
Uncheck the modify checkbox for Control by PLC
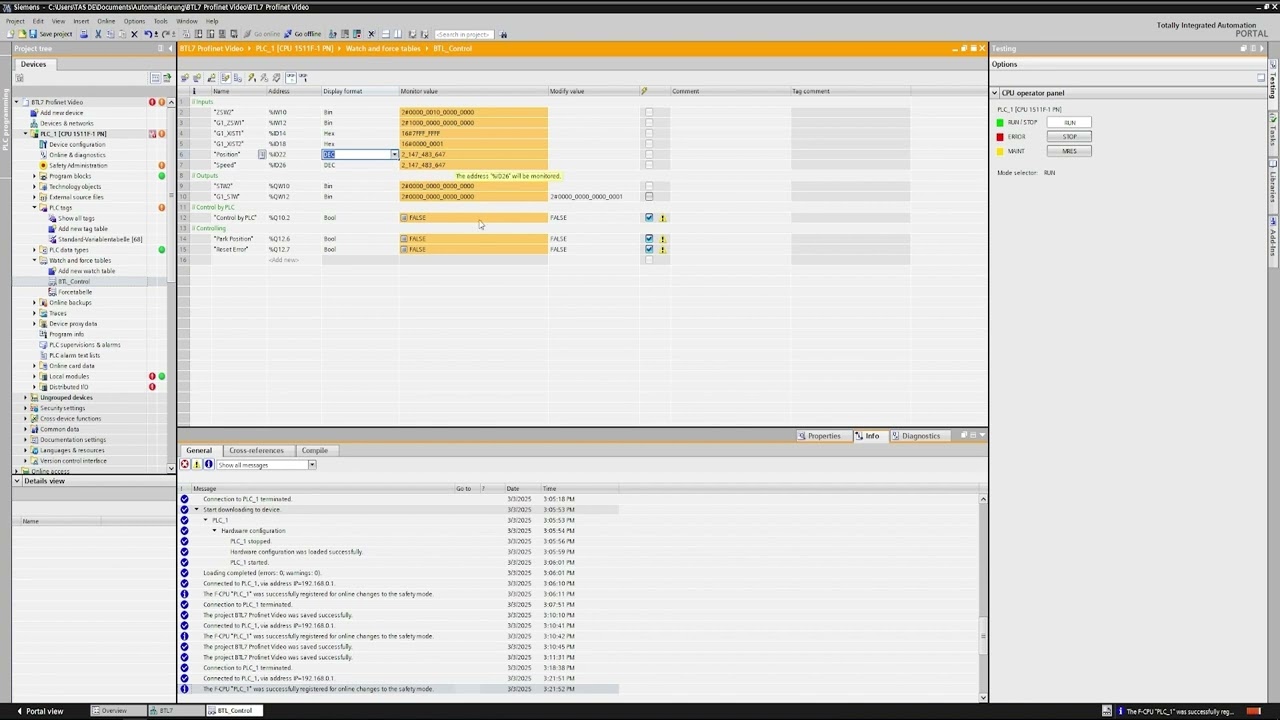[649, 218]
